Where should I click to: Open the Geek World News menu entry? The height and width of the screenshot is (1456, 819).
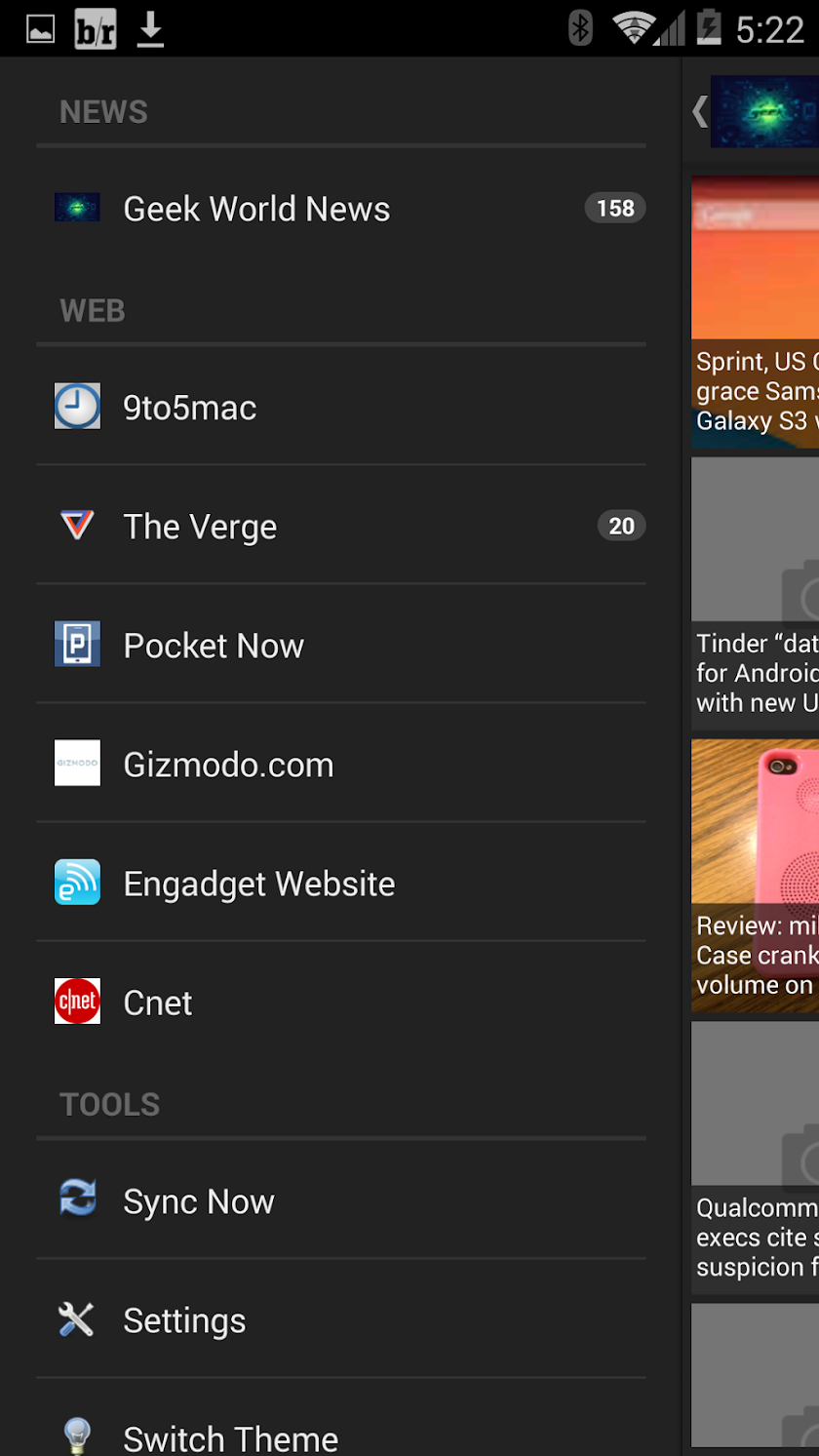[x=341, y=209]
